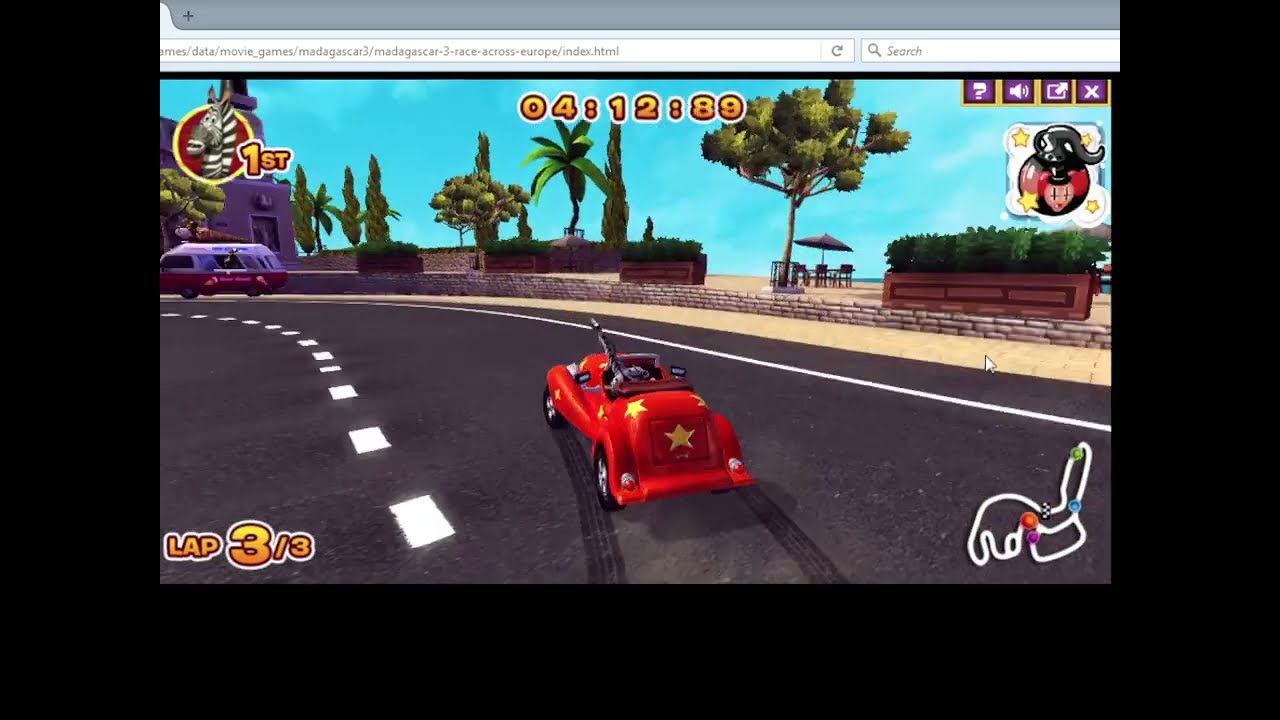Click the race timer 04:12:89
Image resolution: width=1280 pixels, height=720 pixels.
(632, 108)
